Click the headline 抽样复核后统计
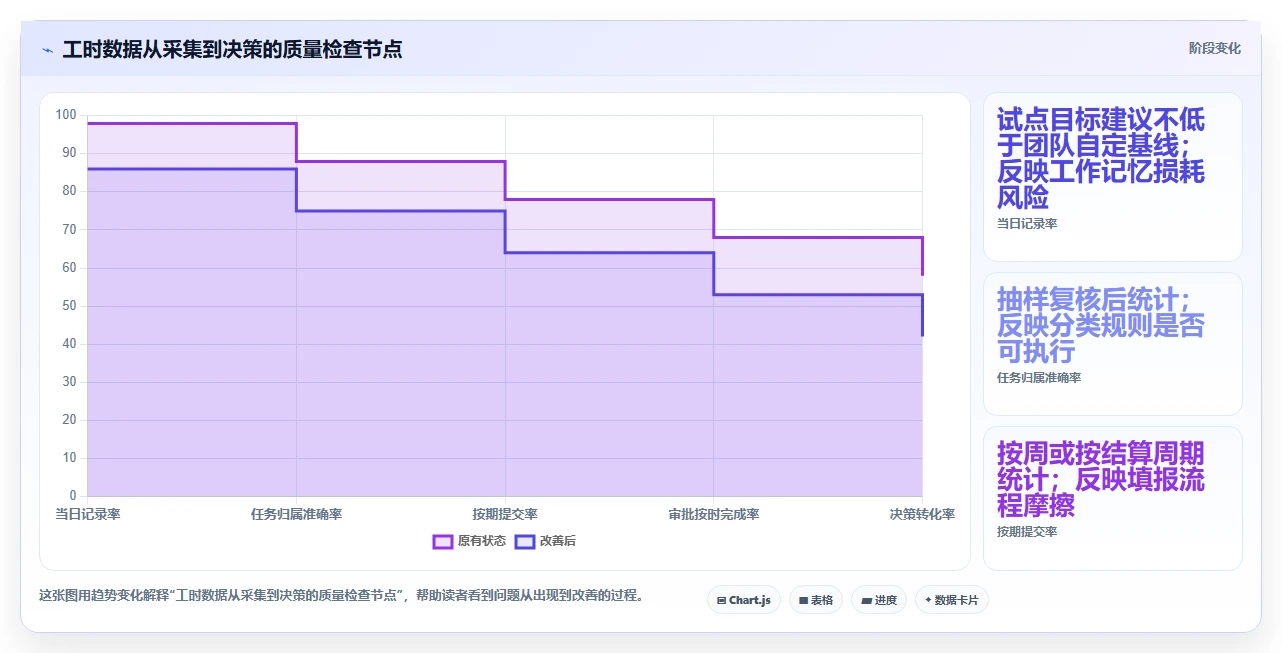The width and height of the screenshot is (1282, 653). (x=1101, y=325)
